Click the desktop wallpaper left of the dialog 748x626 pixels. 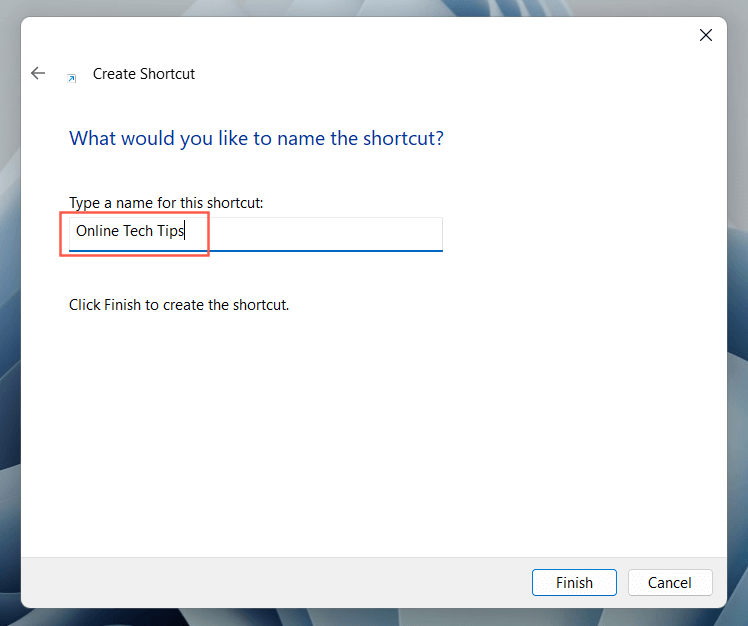point(9,300)
